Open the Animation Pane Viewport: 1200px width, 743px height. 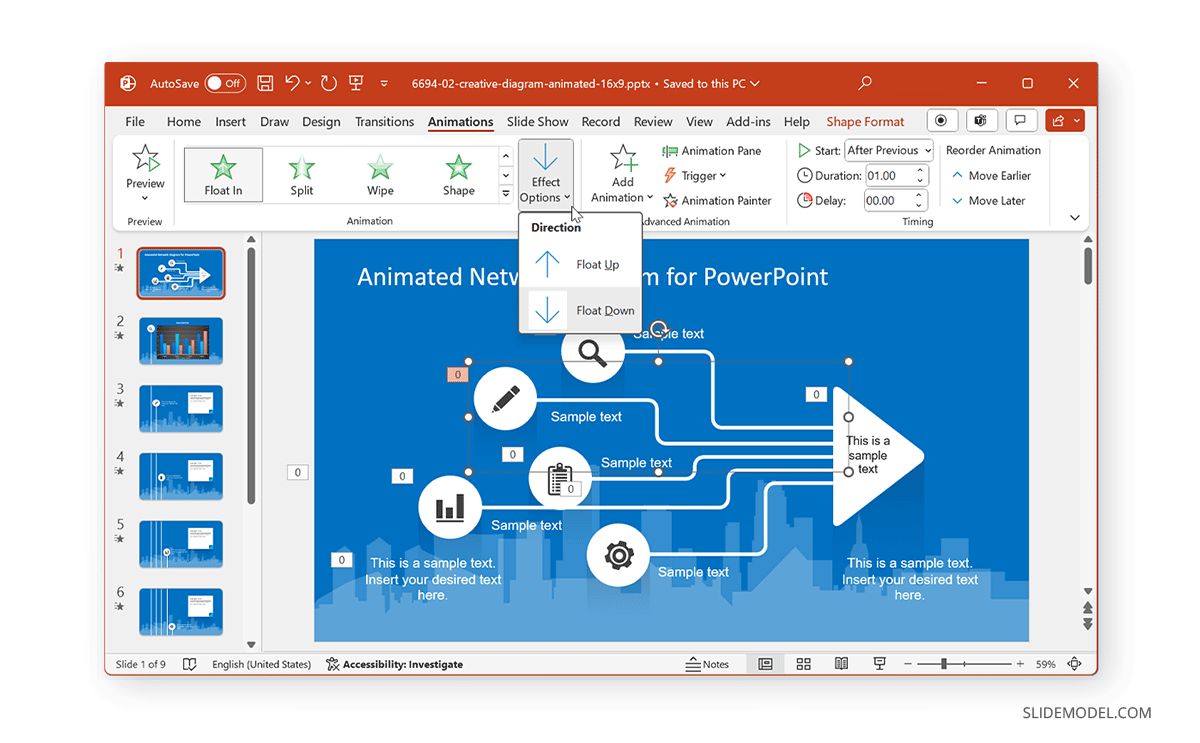click(712, 151)
